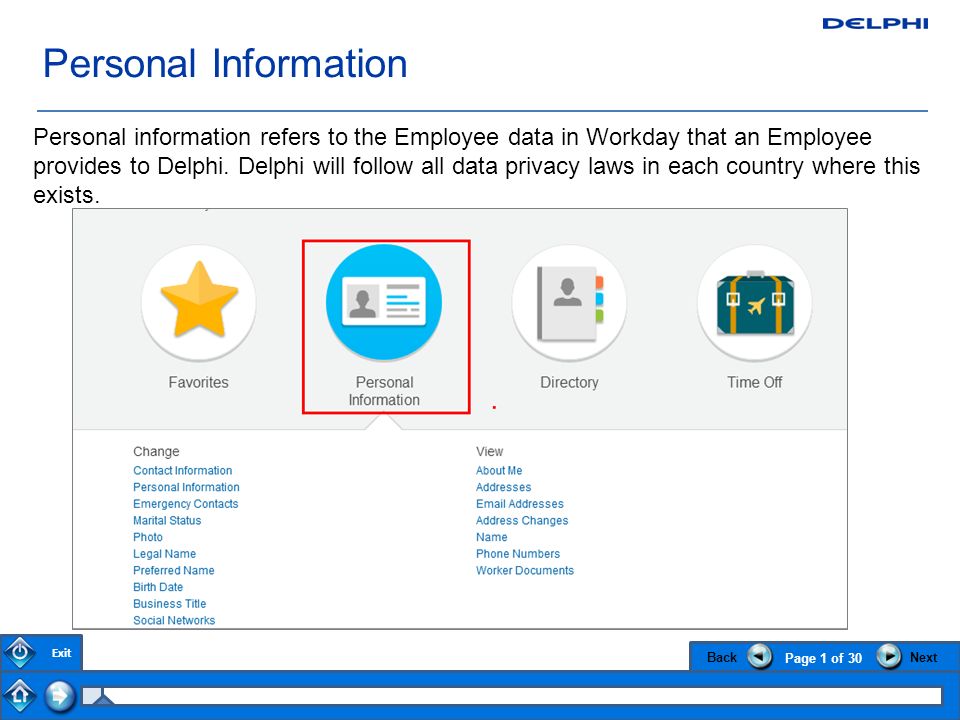This screenshot has width=960, height=720.
Task: Open the Emergency Contacts link
Action: coord(186,503)
